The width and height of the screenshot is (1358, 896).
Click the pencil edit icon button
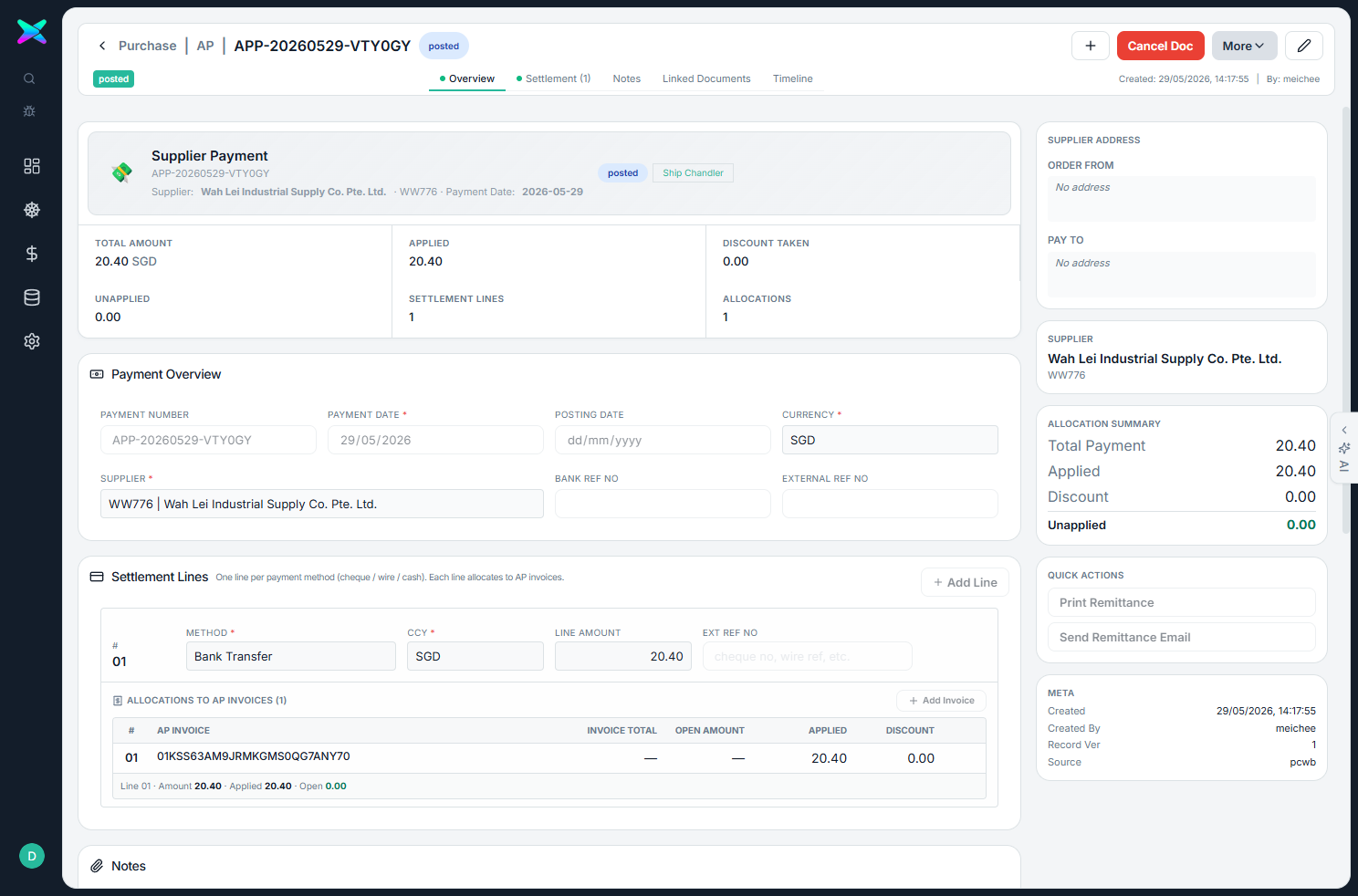[x=1304, y=46]
